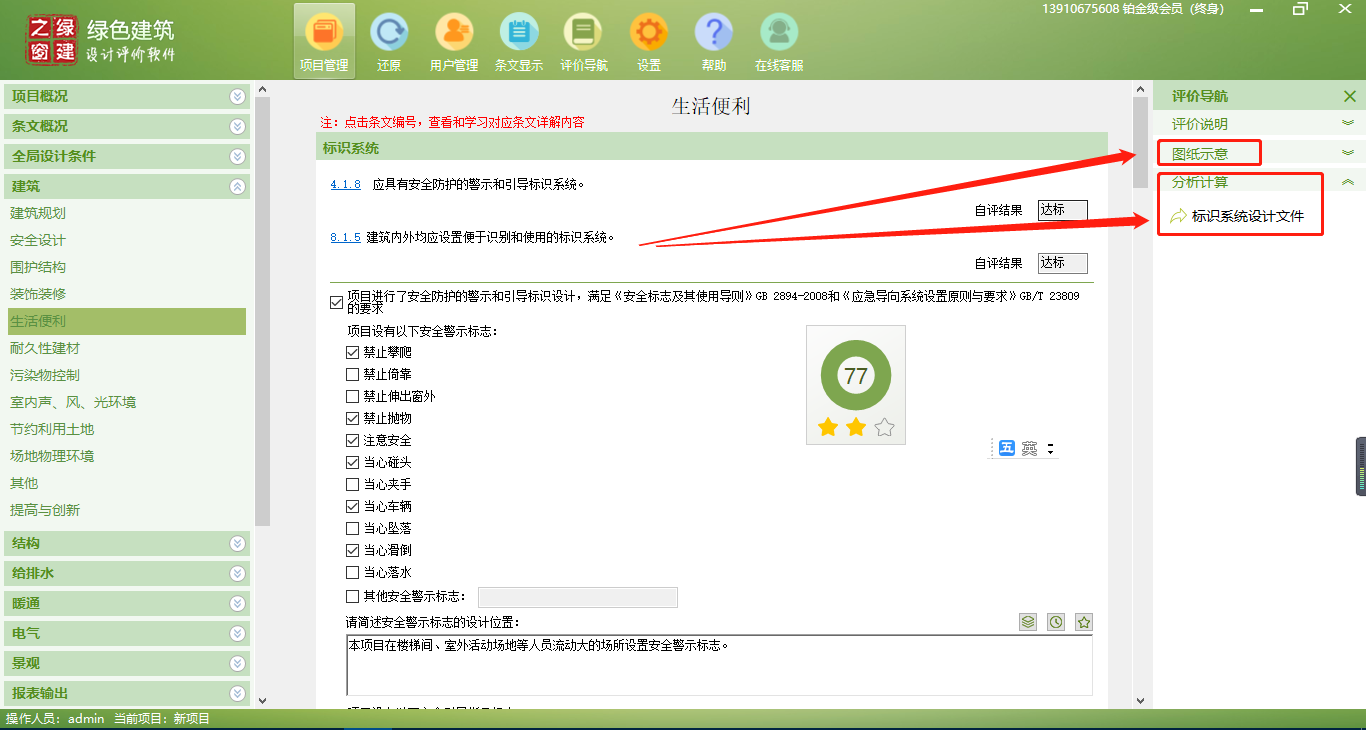
Task: Select 室内声、风、光环境 in sidebar
Action: (73, 402)
